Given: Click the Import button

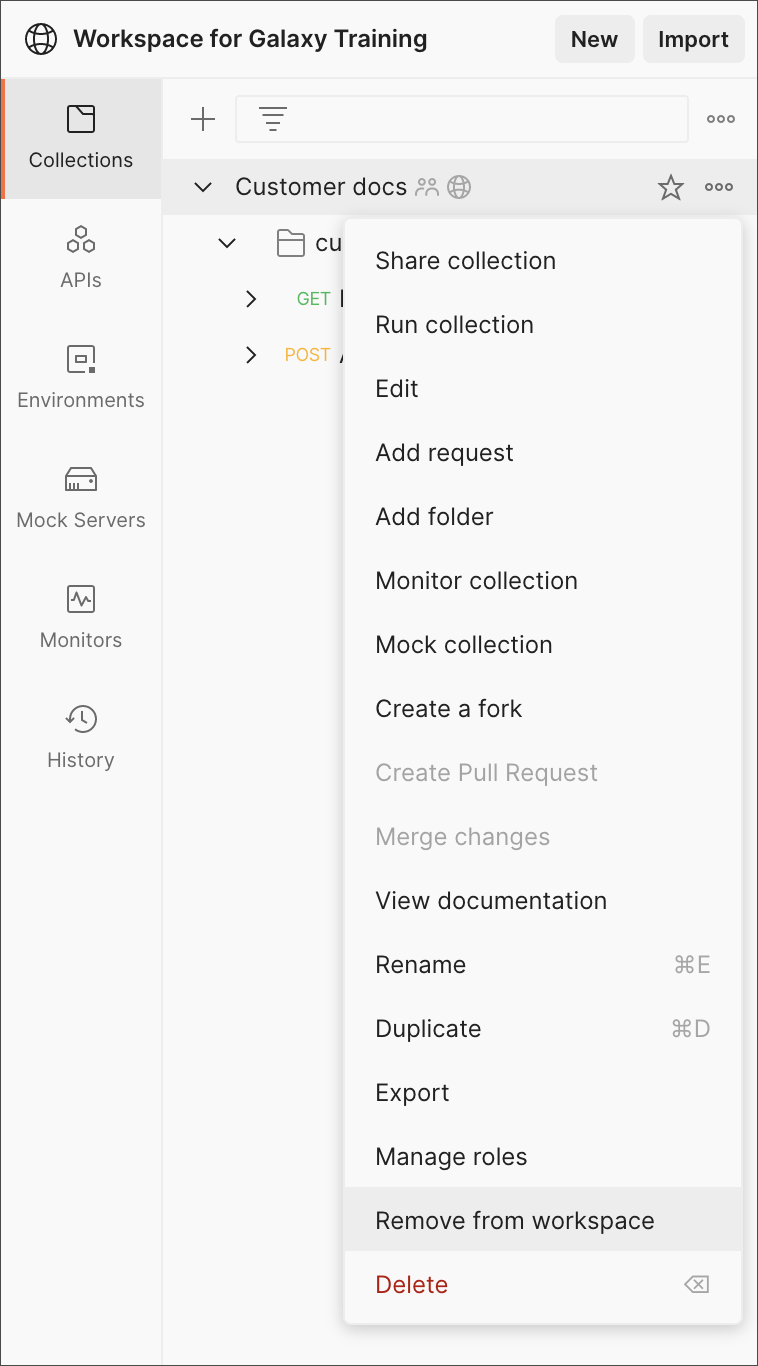Looking at the screenshot, I should point(693,39).
